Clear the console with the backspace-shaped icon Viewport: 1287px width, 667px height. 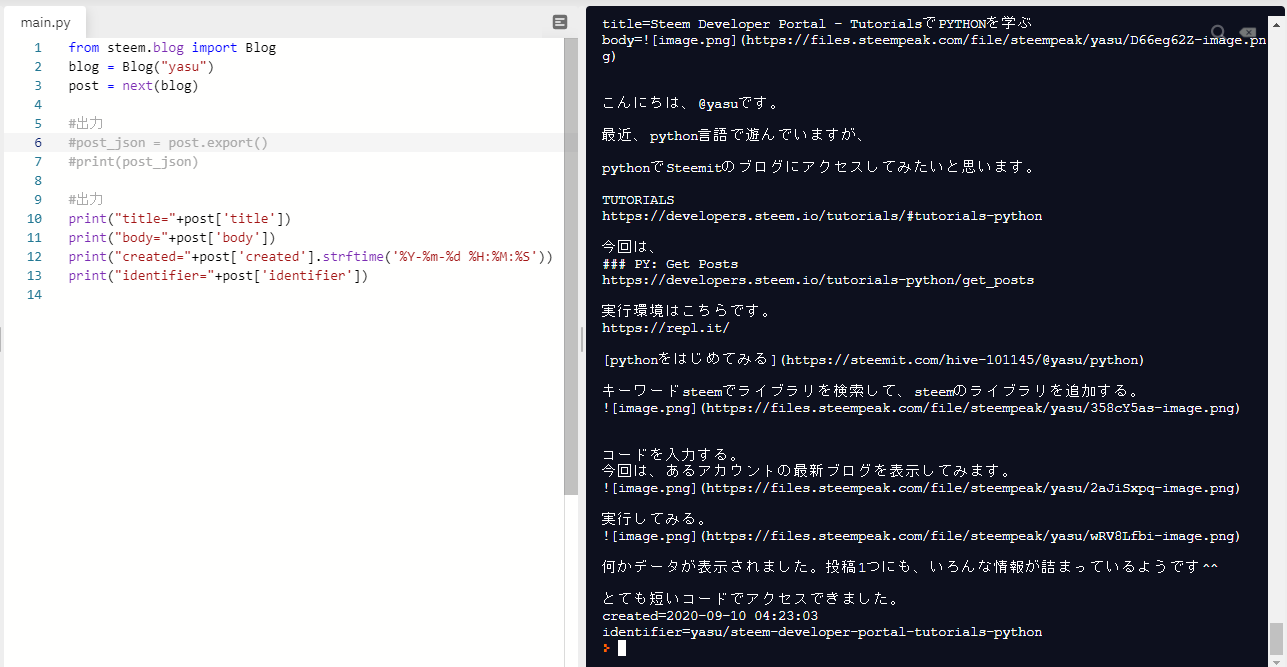[x=1247, y=33]
